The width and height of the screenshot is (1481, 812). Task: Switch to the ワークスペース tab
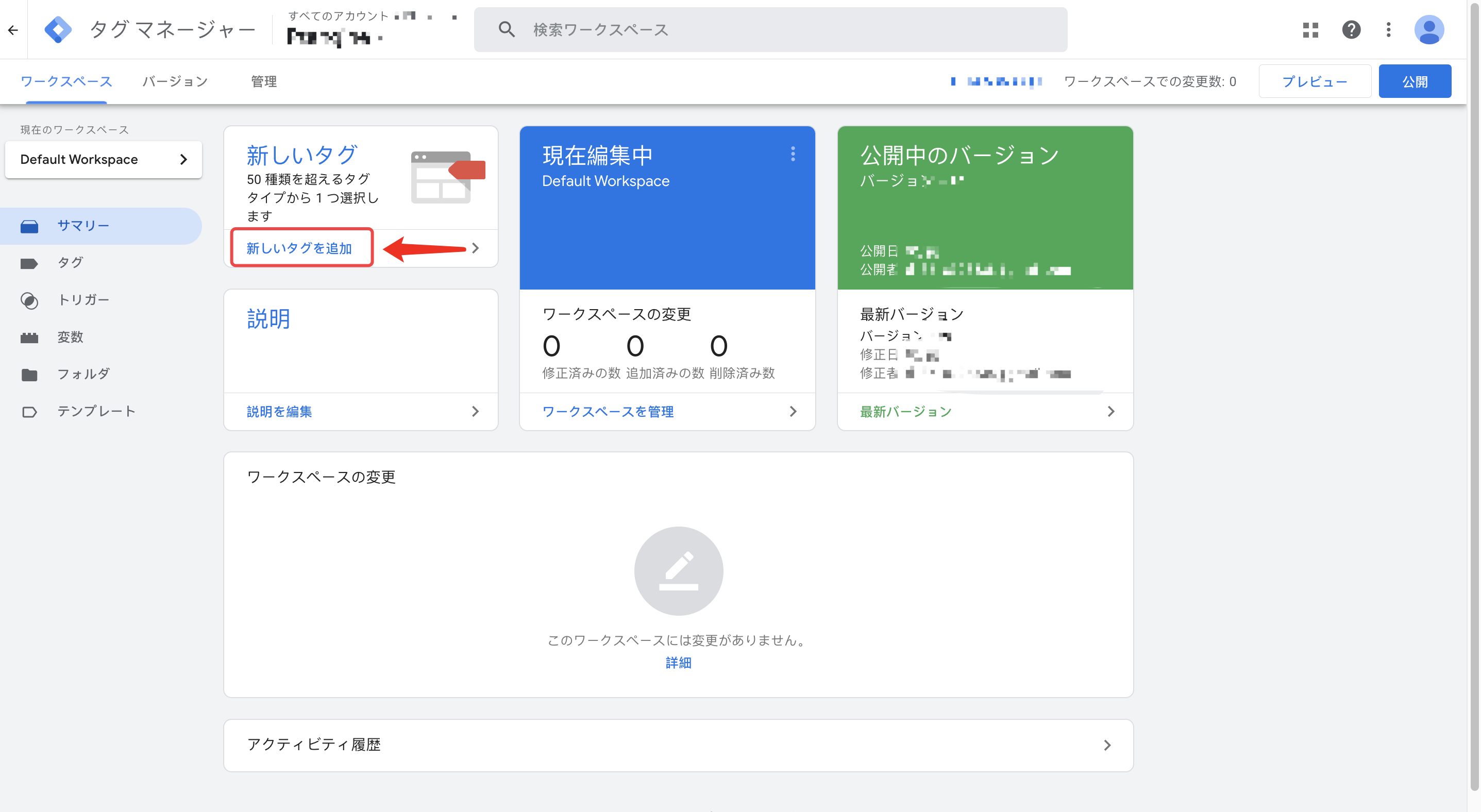coord(66,81)
